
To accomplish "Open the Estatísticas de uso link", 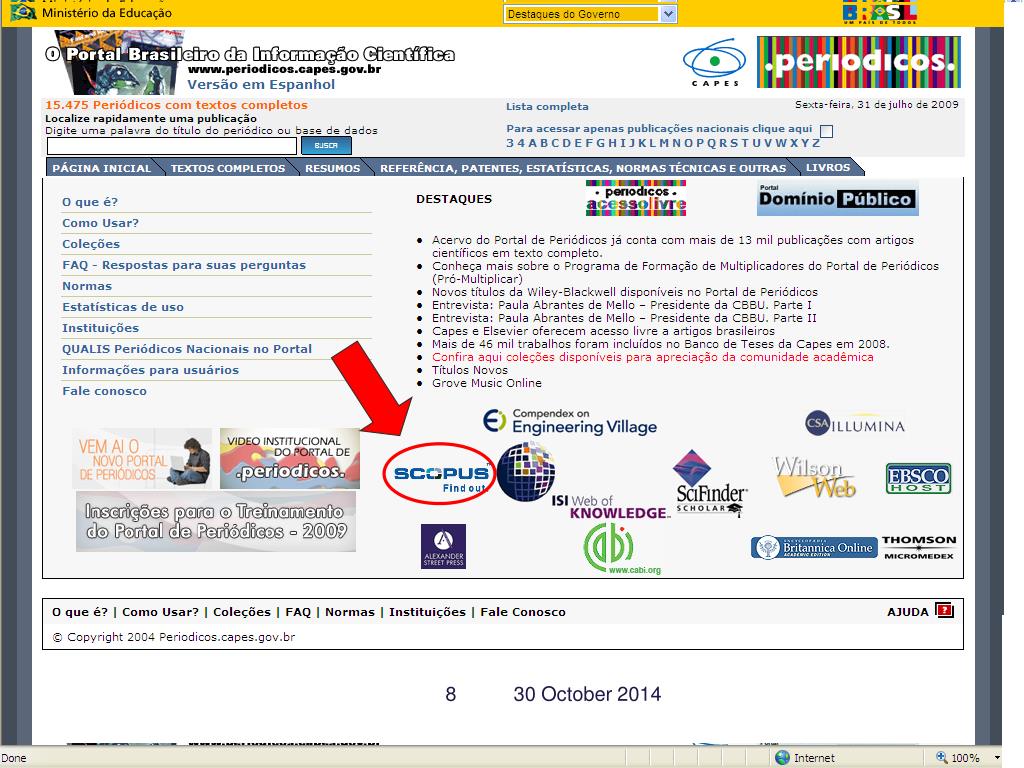I will 123,307.
